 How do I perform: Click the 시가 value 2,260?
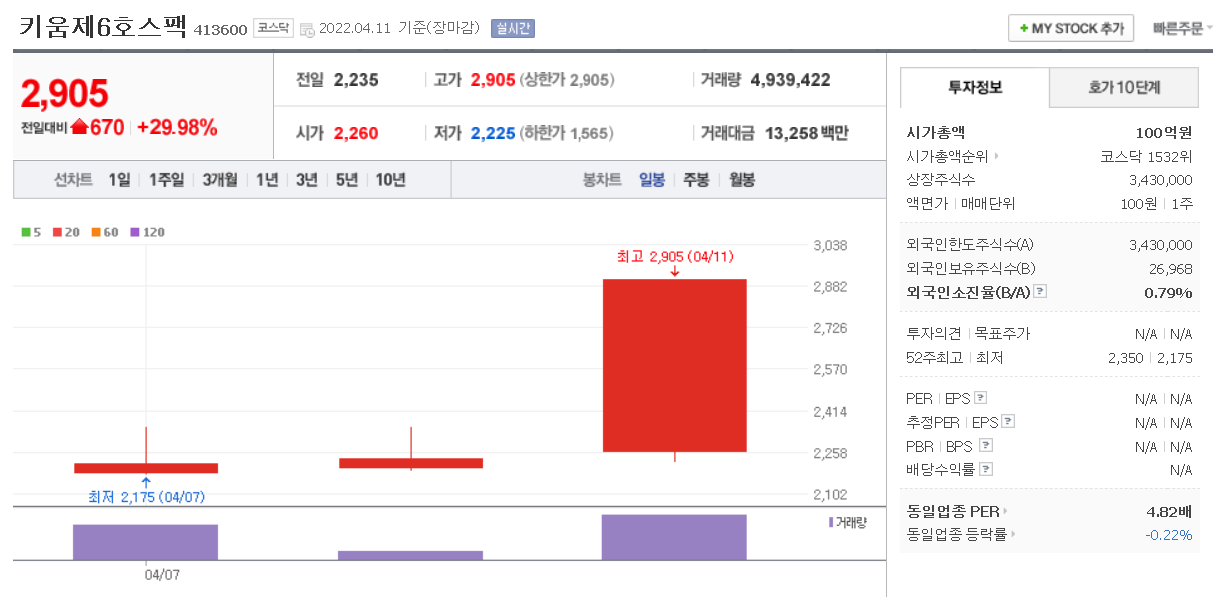coord(356,132)
